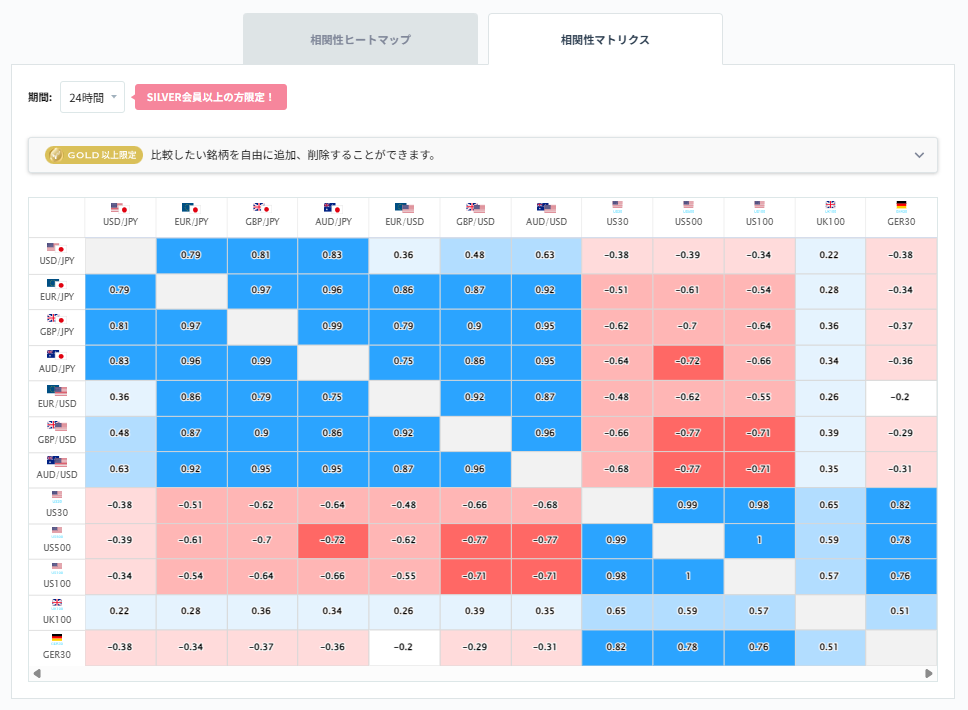
Task: Click the UK flag icon beside UK100 row
Action: click(57, 603)
